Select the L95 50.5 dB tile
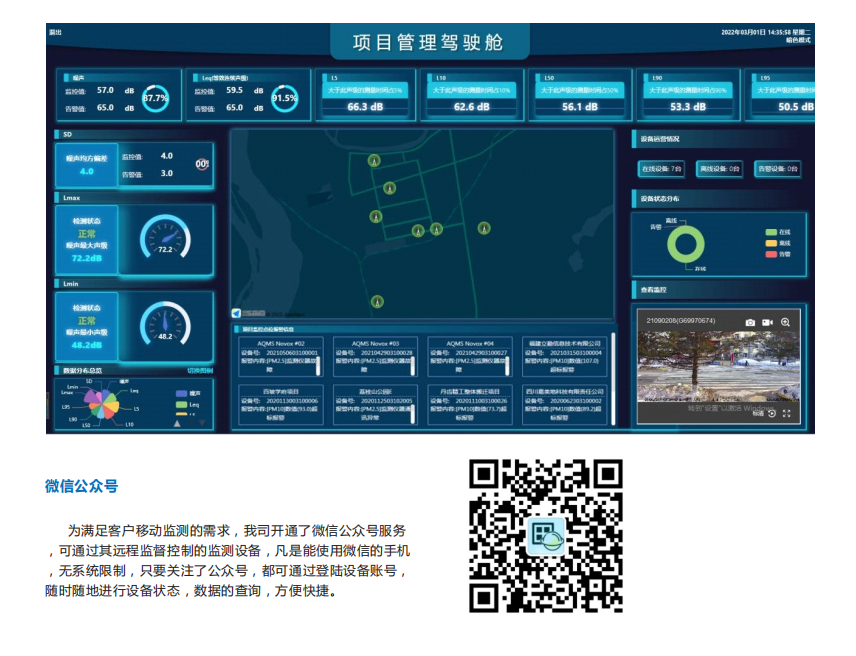This screenshot has width=856, height=656. click(781, 95)
